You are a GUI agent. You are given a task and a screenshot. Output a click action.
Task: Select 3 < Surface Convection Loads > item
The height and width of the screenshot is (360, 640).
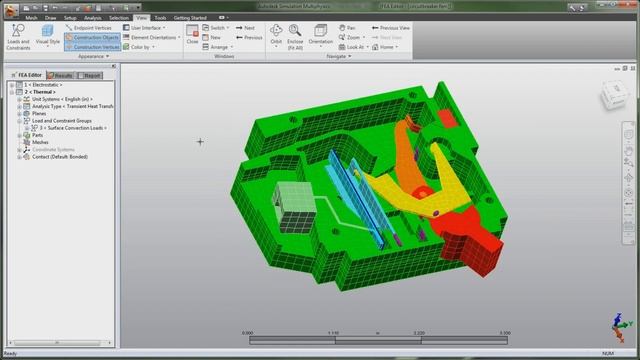(73, 128)
